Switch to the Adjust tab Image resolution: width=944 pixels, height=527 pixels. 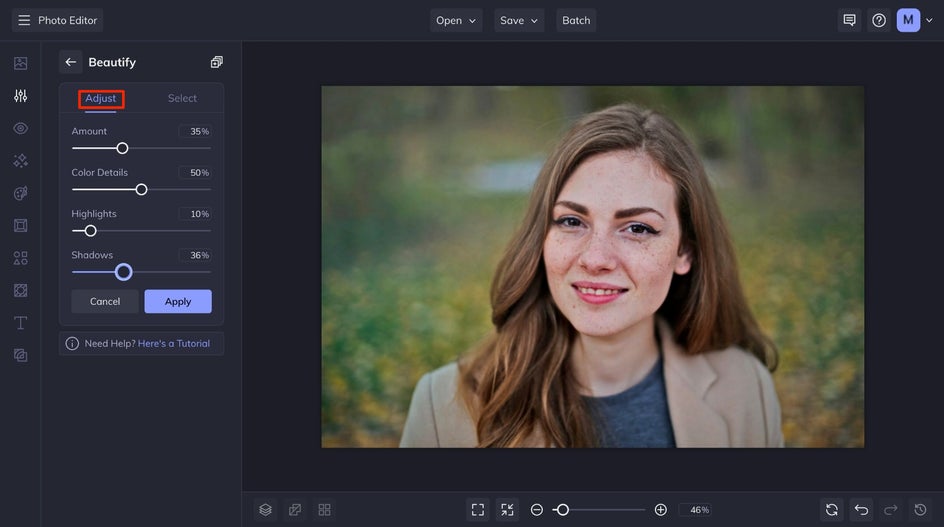tap(101, 98)
